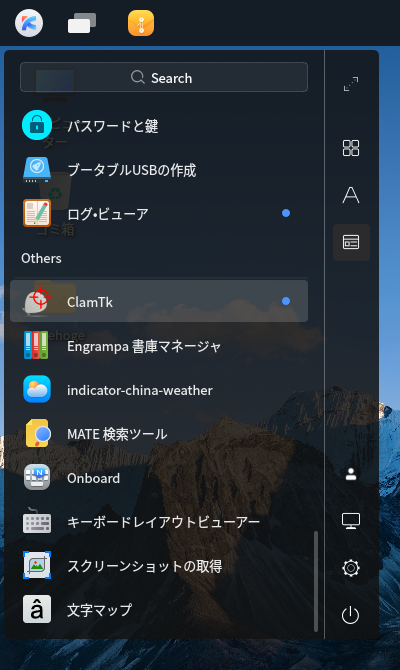Launch the yellow archive manager in taskbar
The image size is (400, 670).
pyautogui.click(x=141, y=23)
